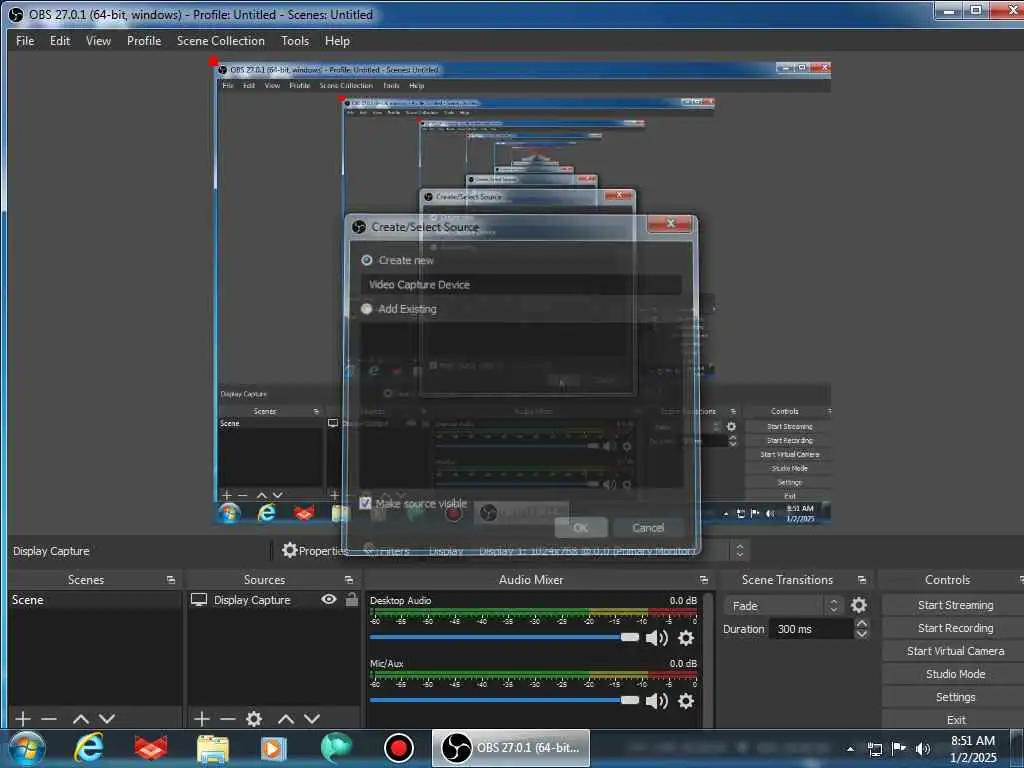Open the Fade transition dropdown
The height and width of the screenshot is (768, 1024).
coord(784,605)
